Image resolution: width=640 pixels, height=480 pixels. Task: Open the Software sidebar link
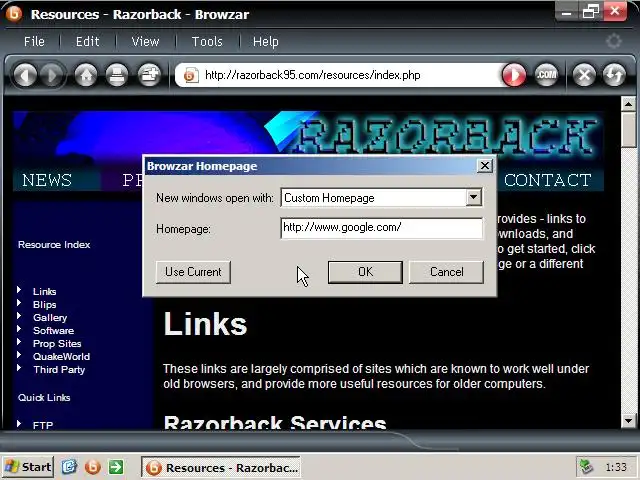click(x=53, y=331)
